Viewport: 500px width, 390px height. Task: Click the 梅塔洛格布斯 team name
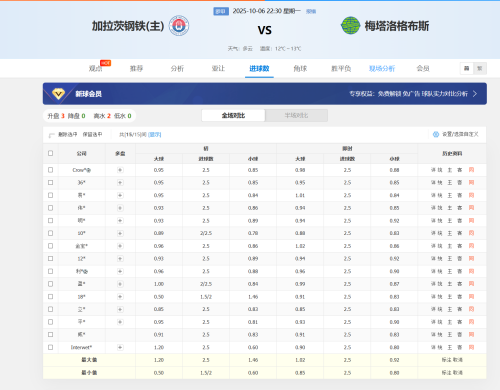(x=397, y=26)
